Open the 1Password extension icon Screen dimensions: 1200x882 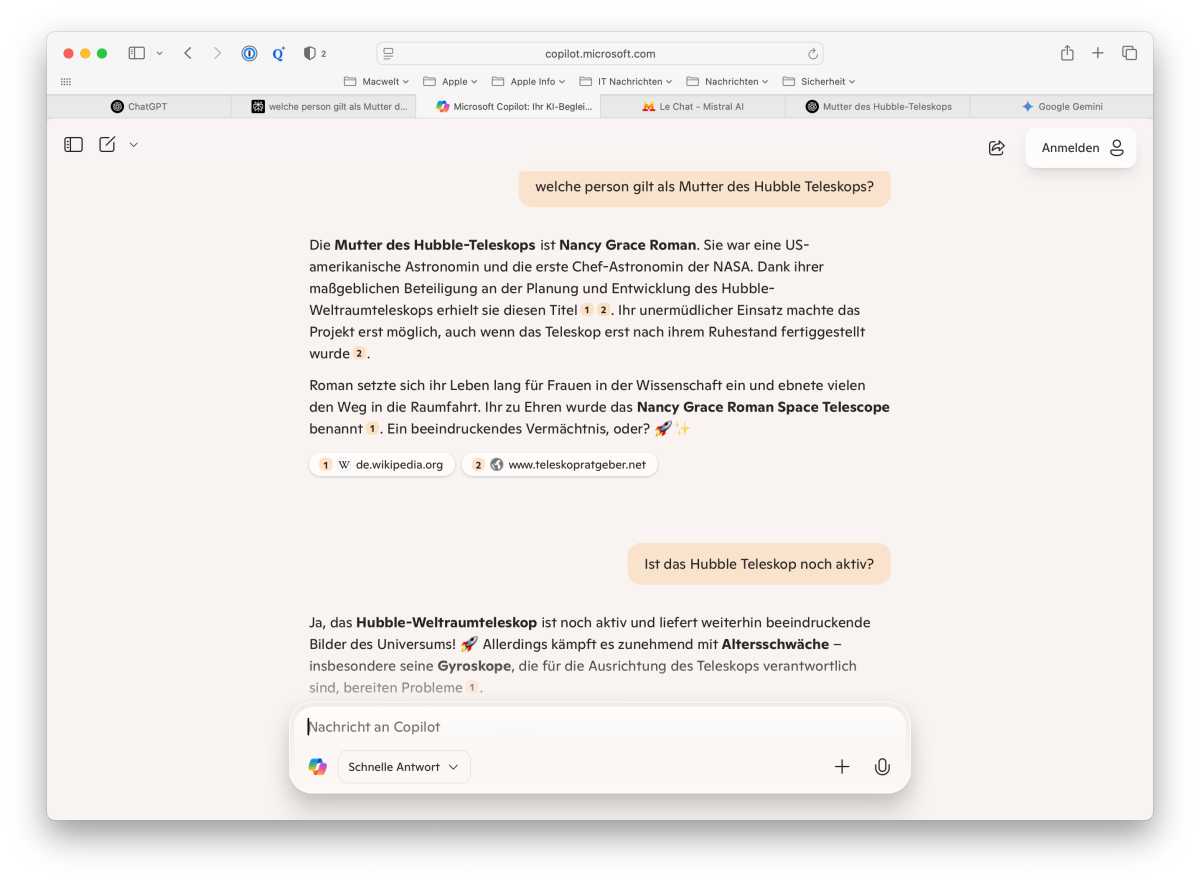(x=249, y=53)
